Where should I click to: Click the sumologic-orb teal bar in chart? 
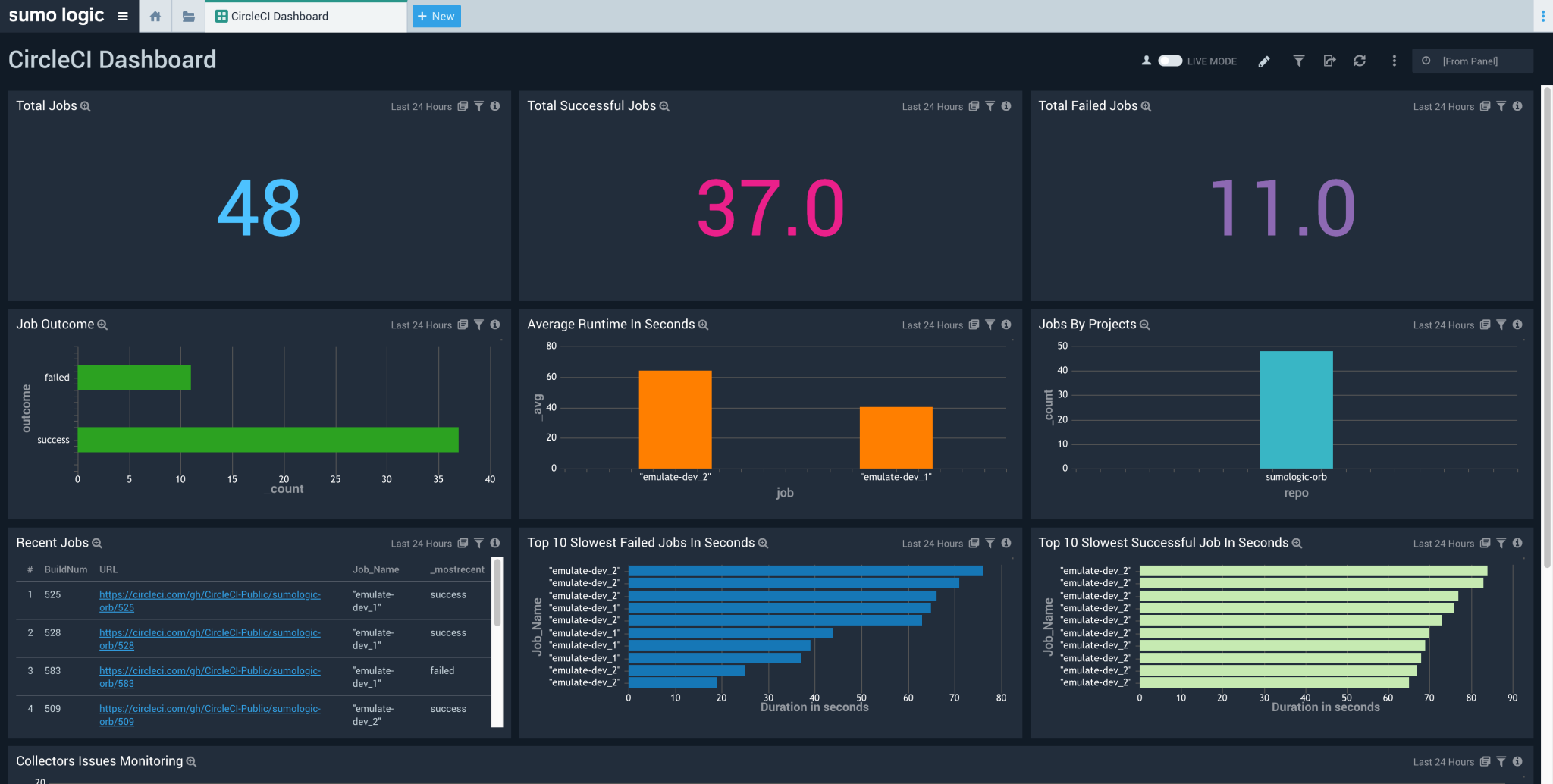tap(1296, 409)
